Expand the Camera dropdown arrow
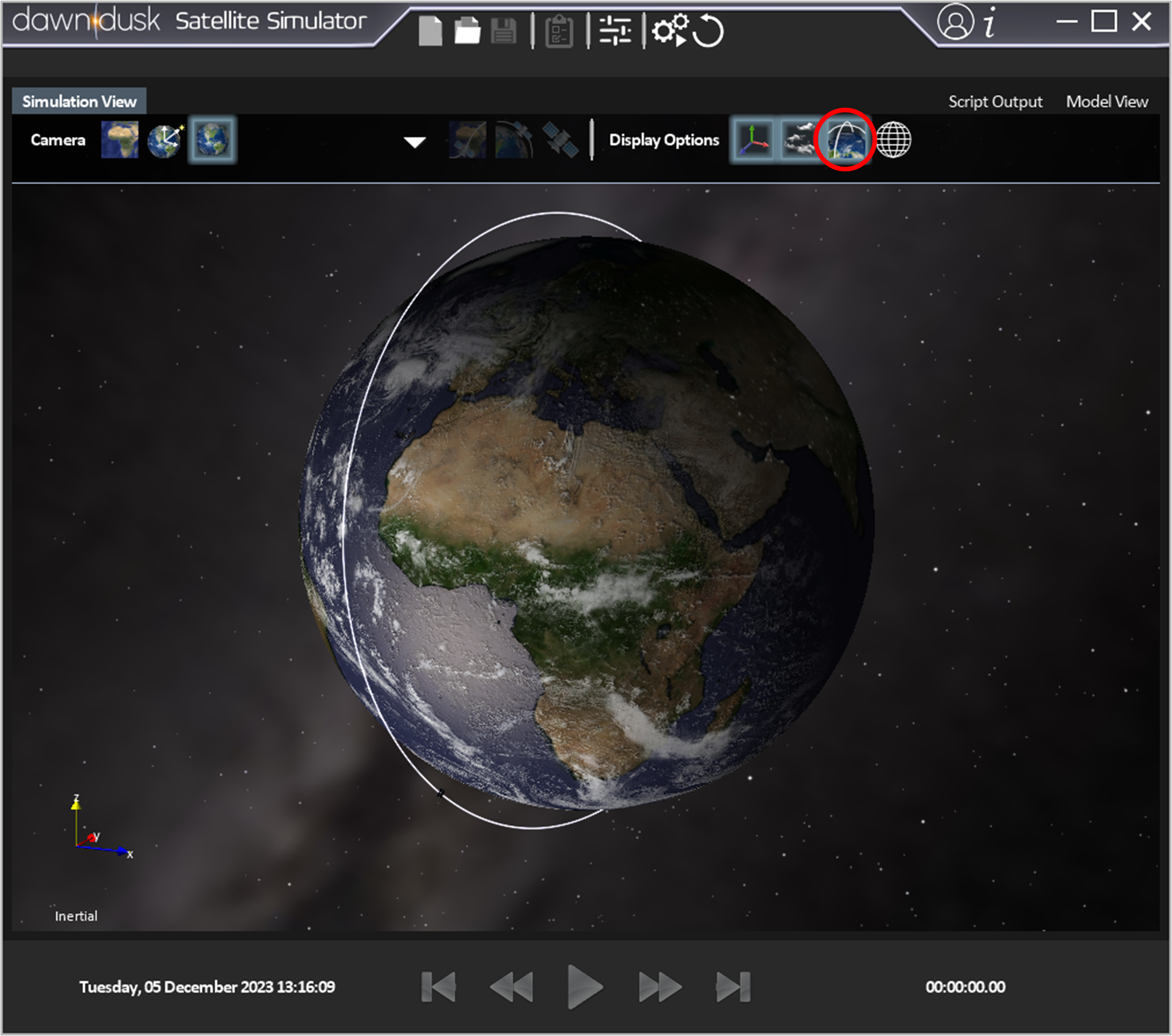 [414, 142]
